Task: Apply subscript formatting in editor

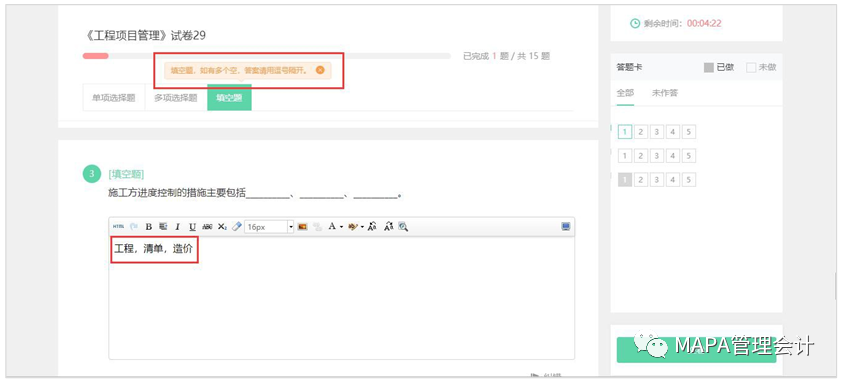Action: pyautogui.click(x=222, y=227)
